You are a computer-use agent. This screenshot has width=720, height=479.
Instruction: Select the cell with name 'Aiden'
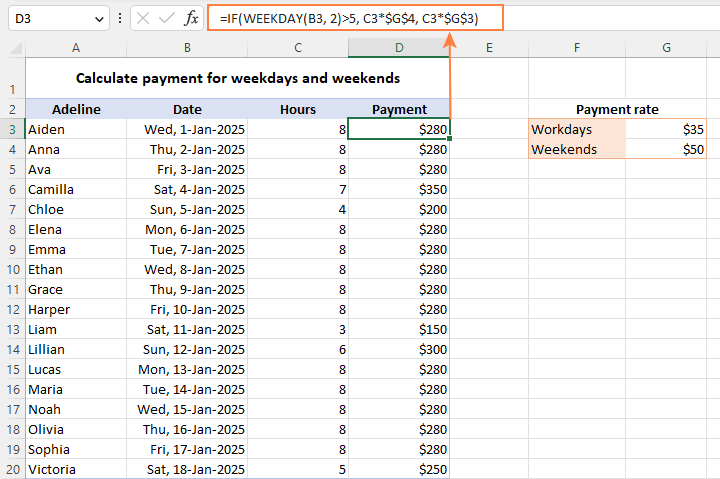76,130
